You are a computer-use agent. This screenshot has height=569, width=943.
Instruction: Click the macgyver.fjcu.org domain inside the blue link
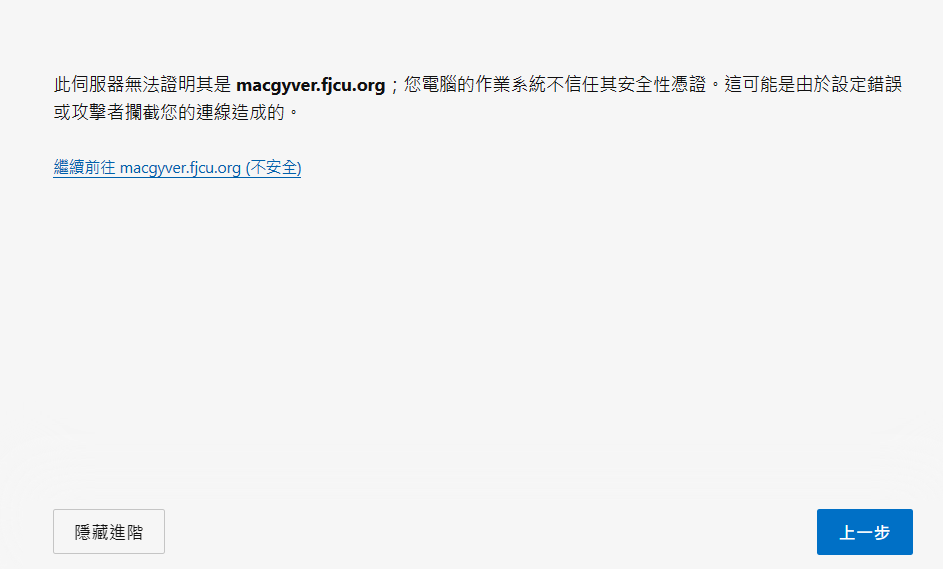pos(180,168)
